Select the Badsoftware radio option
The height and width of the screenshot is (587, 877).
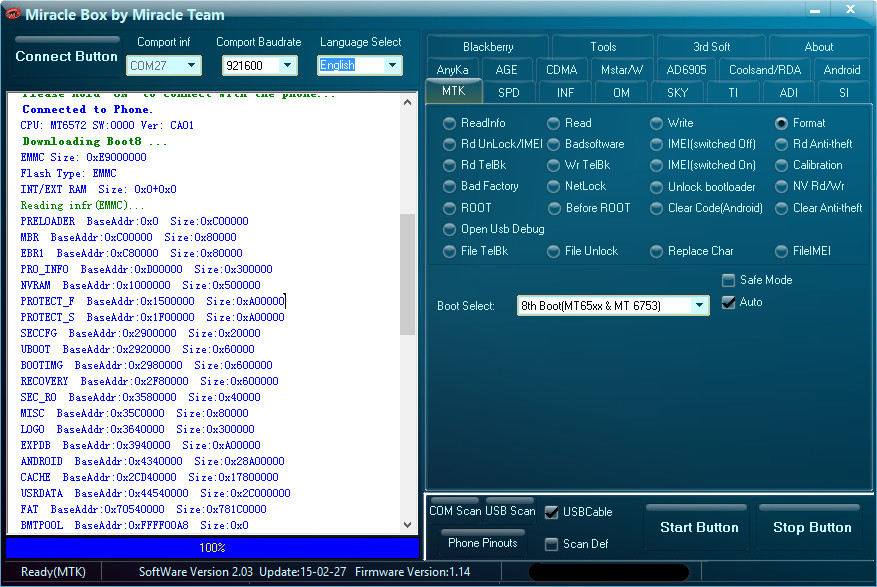pos(553,144)
